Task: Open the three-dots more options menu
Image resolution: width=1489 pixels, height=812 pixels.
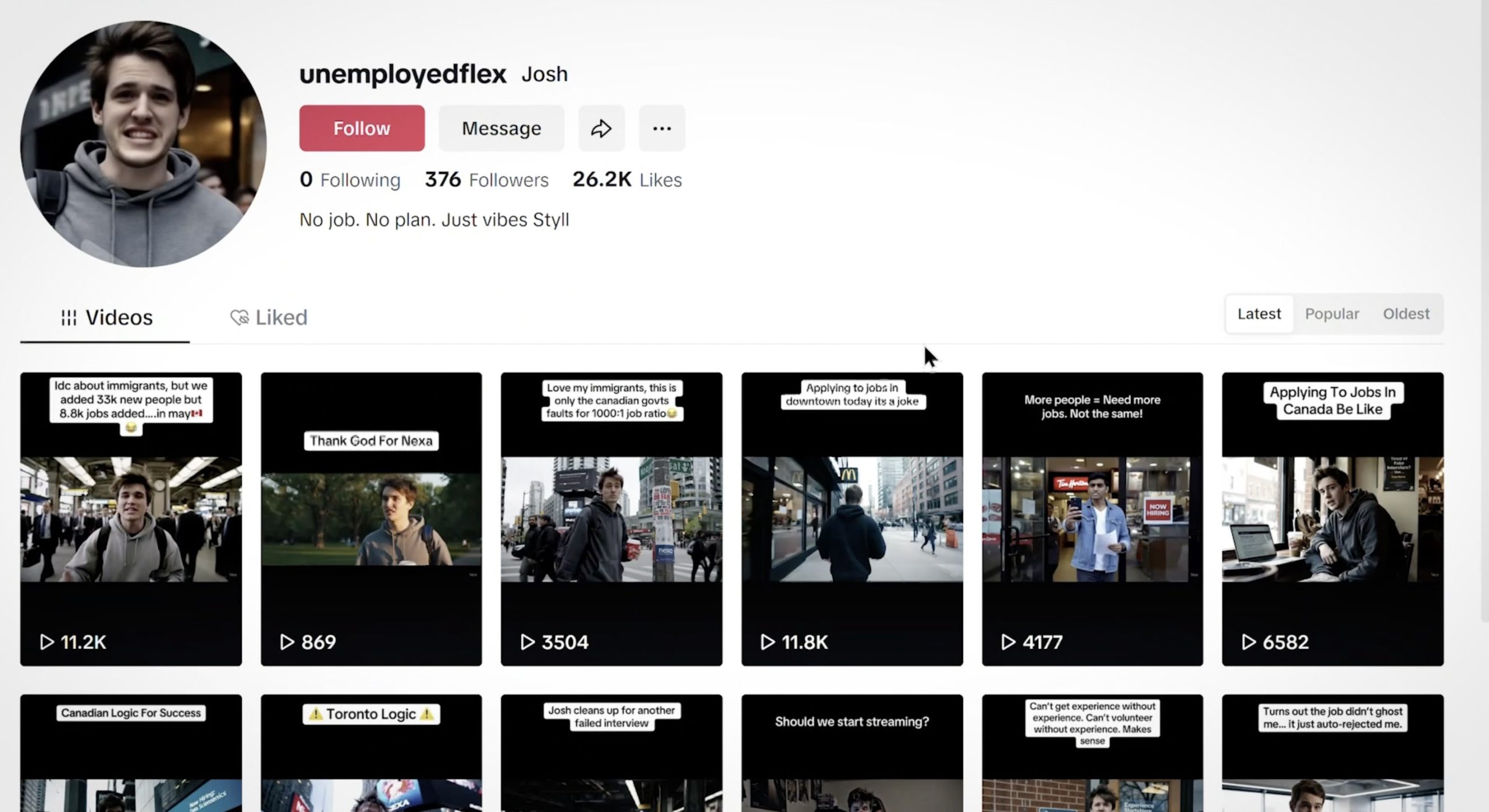Action: 662,128
